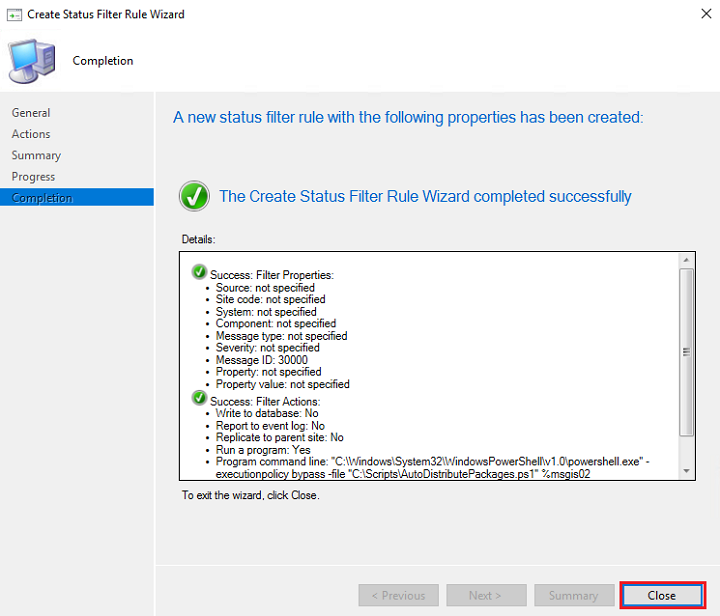
Task: Close the wizard window with the X
Action: [x=696, y=14]
